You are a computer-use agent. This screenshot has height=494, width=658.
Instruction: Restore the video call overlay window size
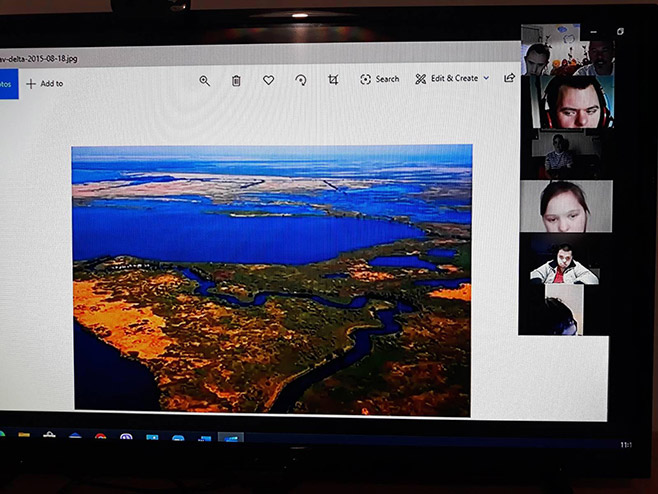[x=620, y=31]
